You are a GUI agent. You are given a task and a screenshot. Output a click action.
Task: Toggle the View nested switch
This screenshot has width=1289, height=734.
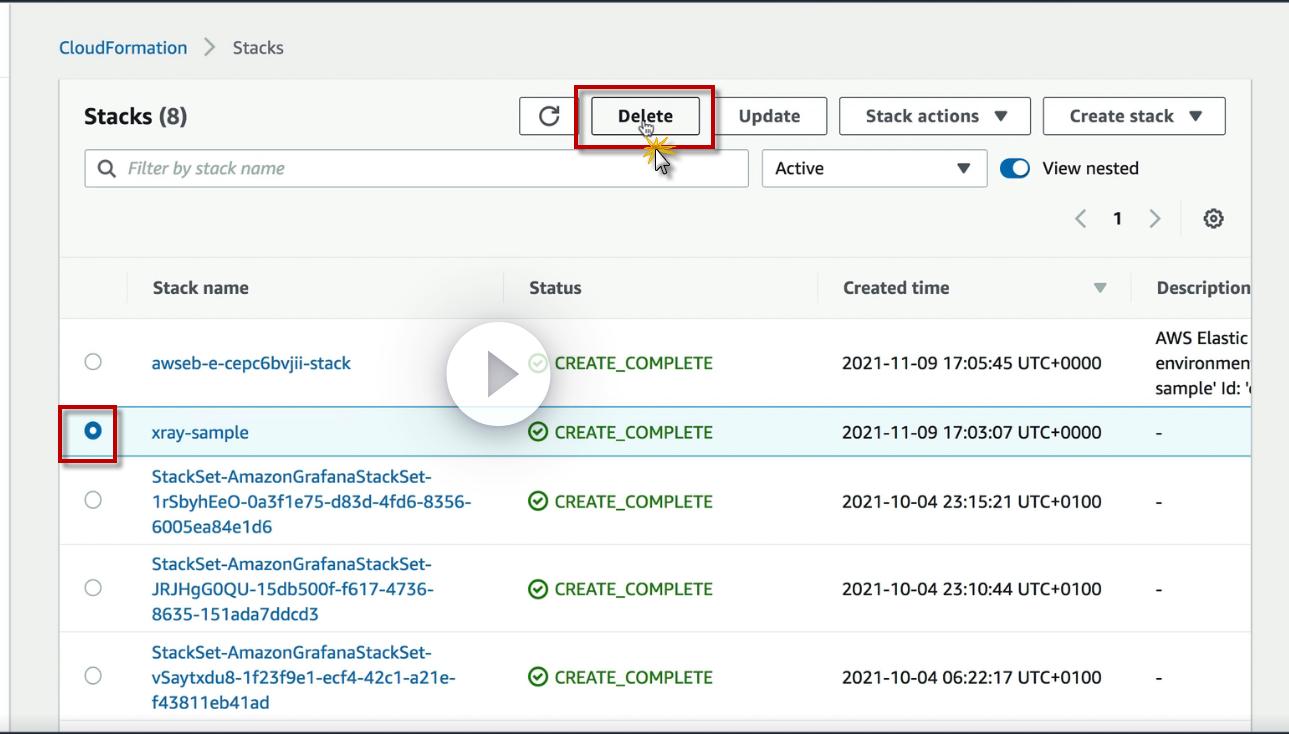click(1015, 169)
